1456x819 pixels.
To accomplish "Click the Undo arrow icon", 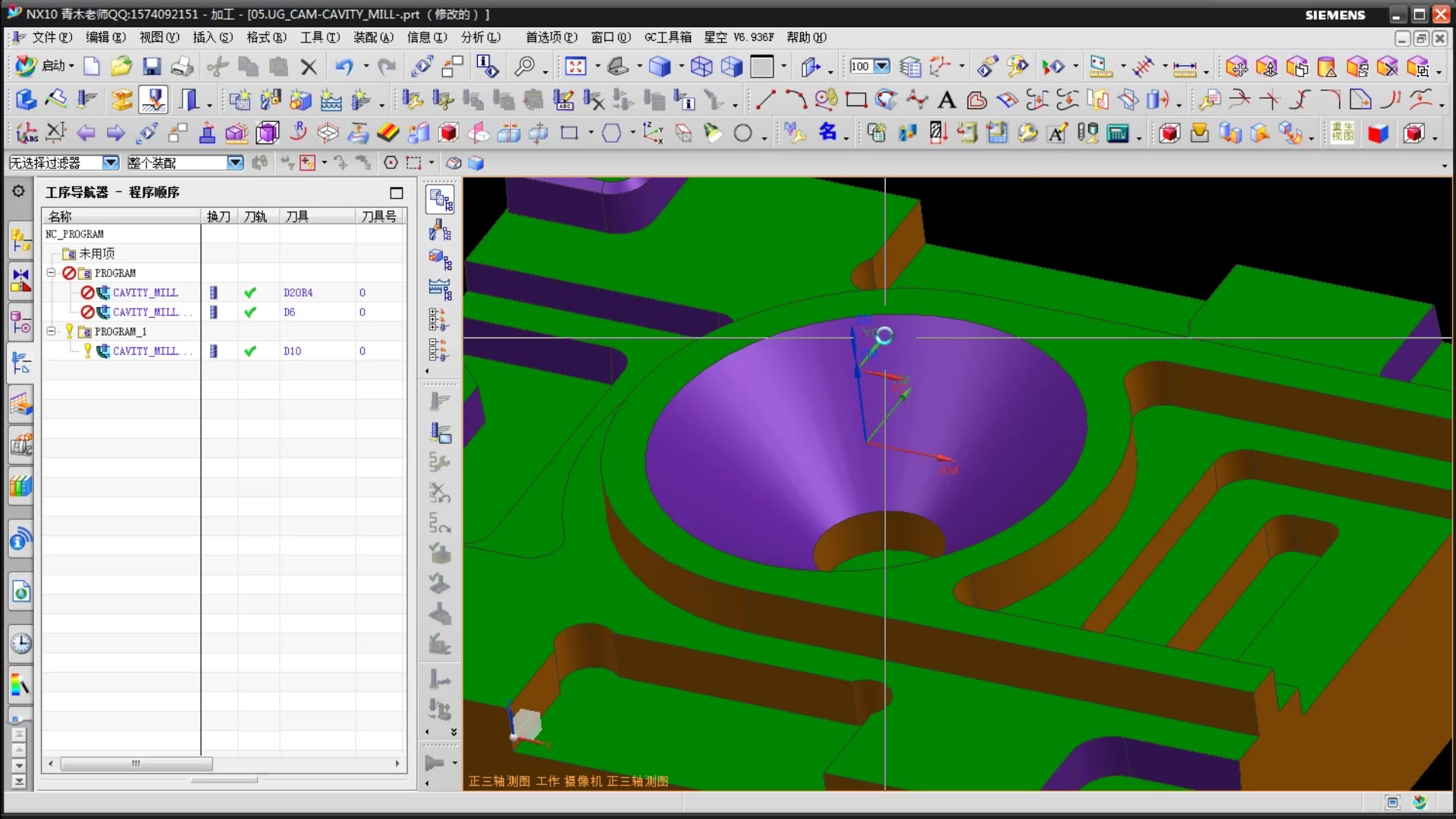I will [344, 67].
